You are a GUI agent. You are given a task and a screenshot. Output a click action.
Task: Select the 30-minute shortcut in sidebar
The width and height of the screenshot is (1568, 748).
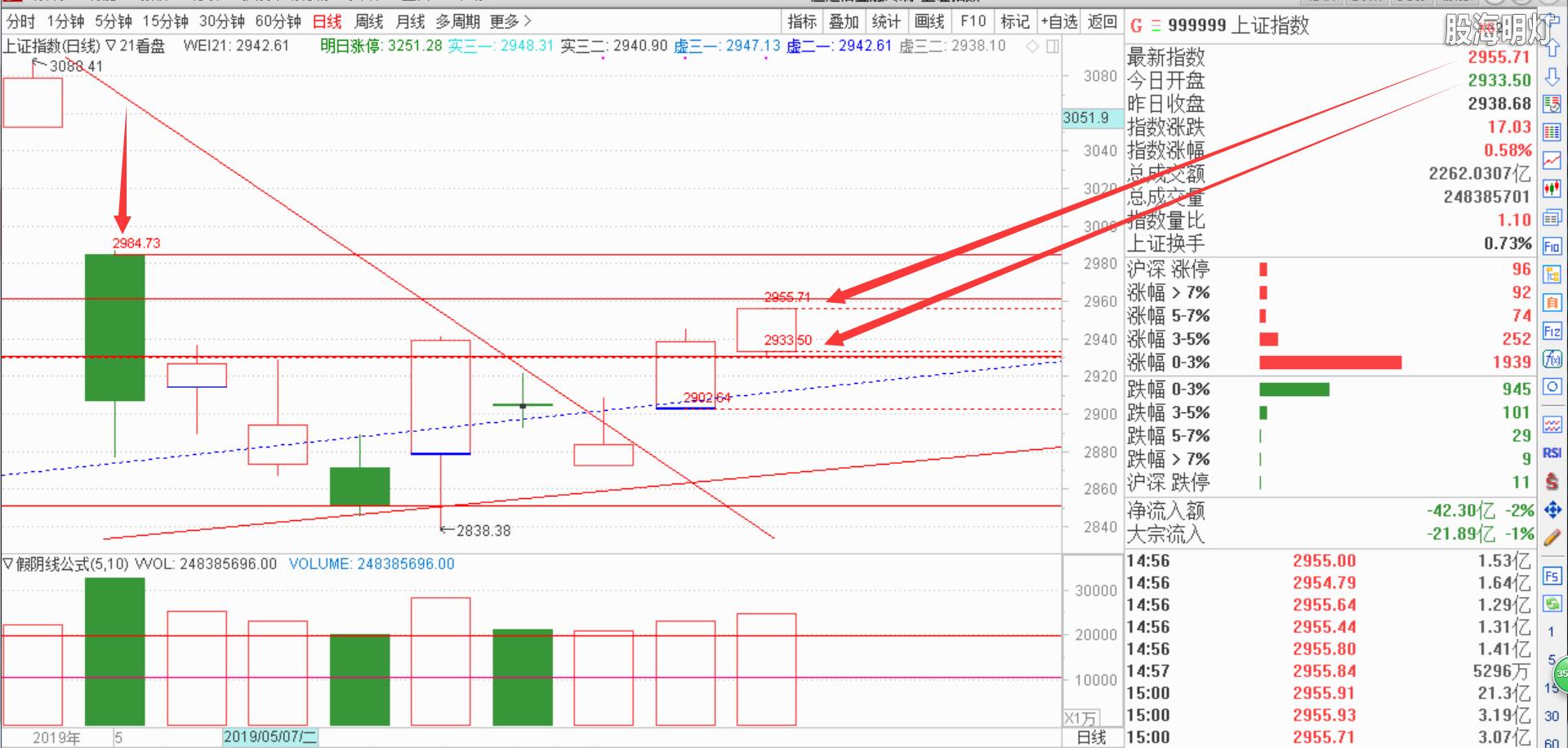tap(1552, 716)
